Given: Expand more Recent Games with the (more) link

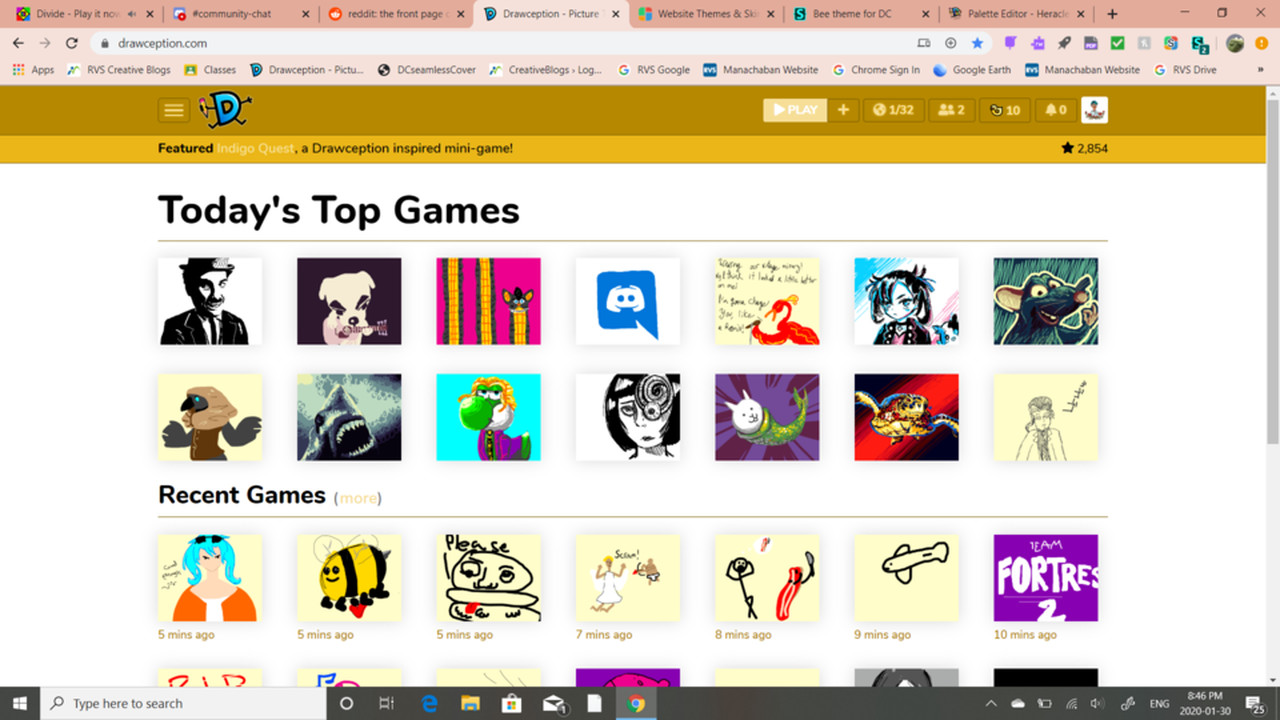Looking at the screenshot, I should coord(357,497).
